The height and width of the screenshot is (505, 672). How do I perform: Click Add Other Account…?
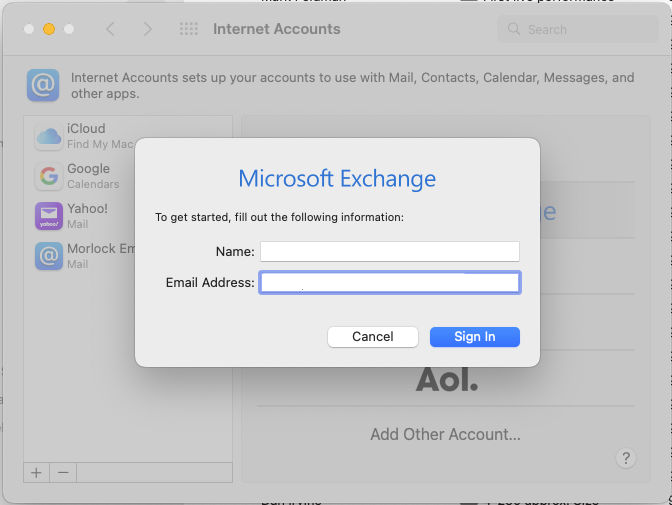coord(446,434)
